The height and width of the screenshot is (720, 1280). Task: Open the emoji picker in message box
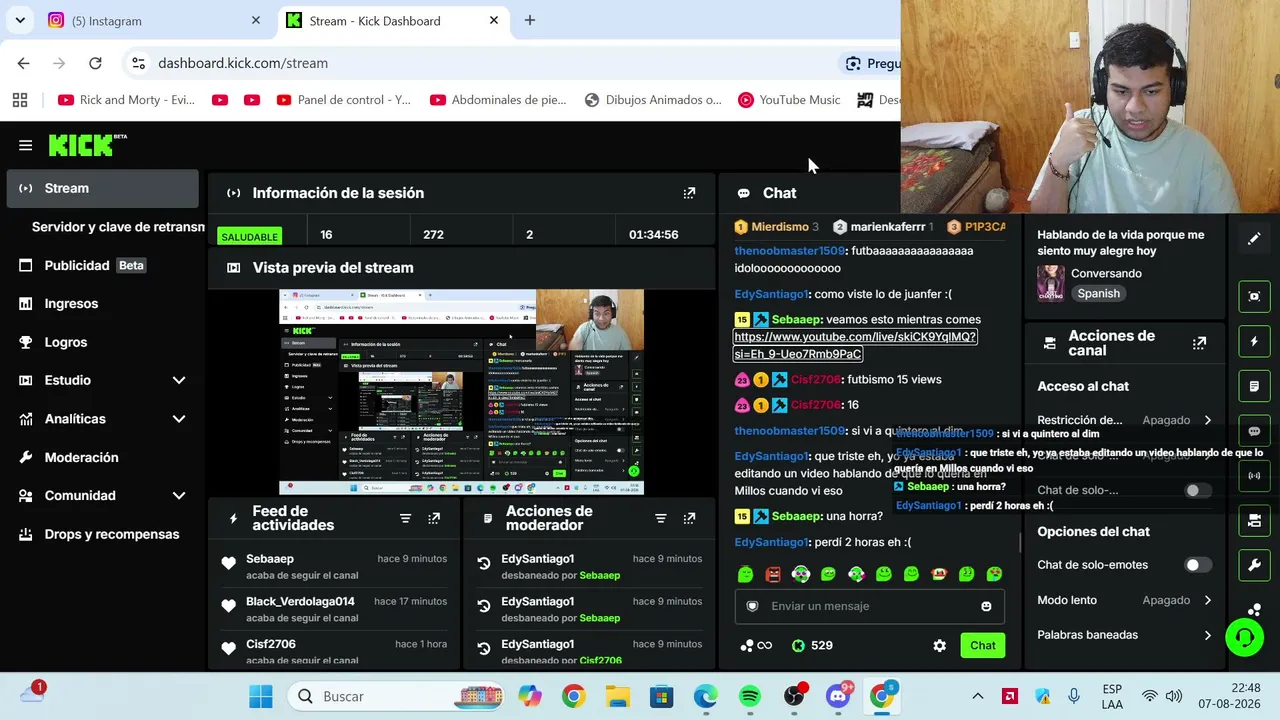(x=986, y=606)
